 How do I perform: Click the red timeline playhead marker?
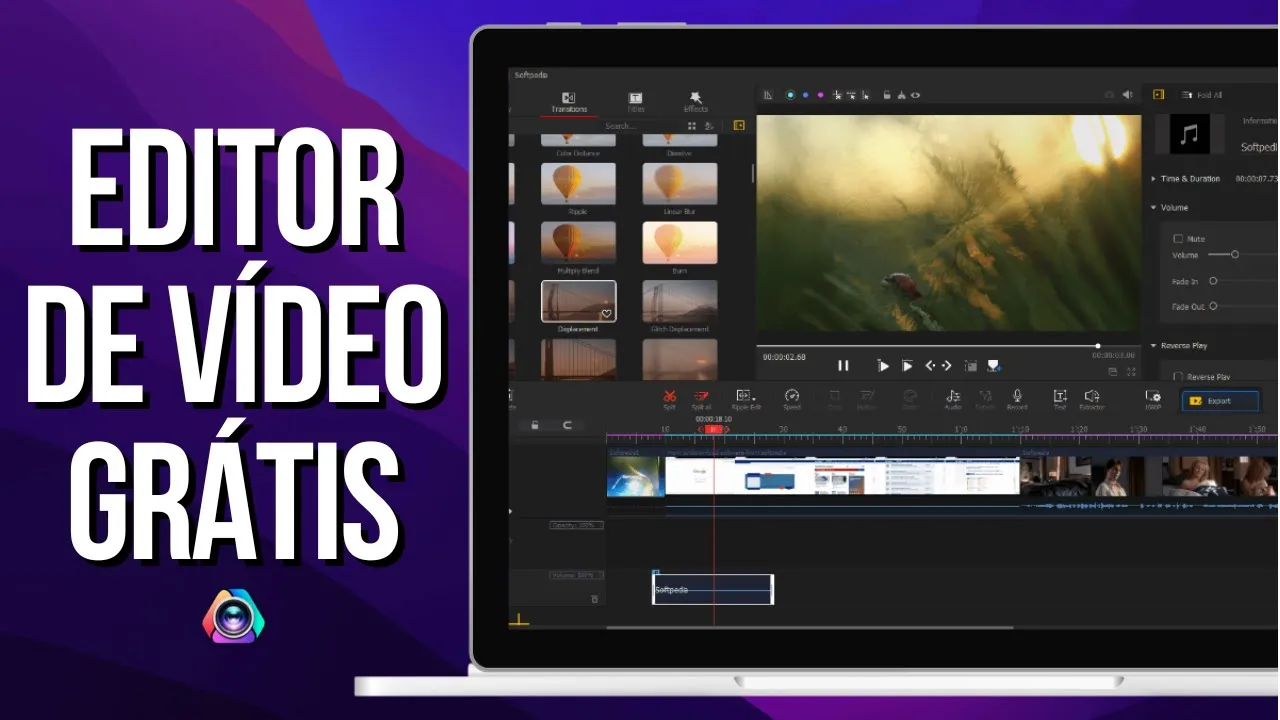pos(713,429)
